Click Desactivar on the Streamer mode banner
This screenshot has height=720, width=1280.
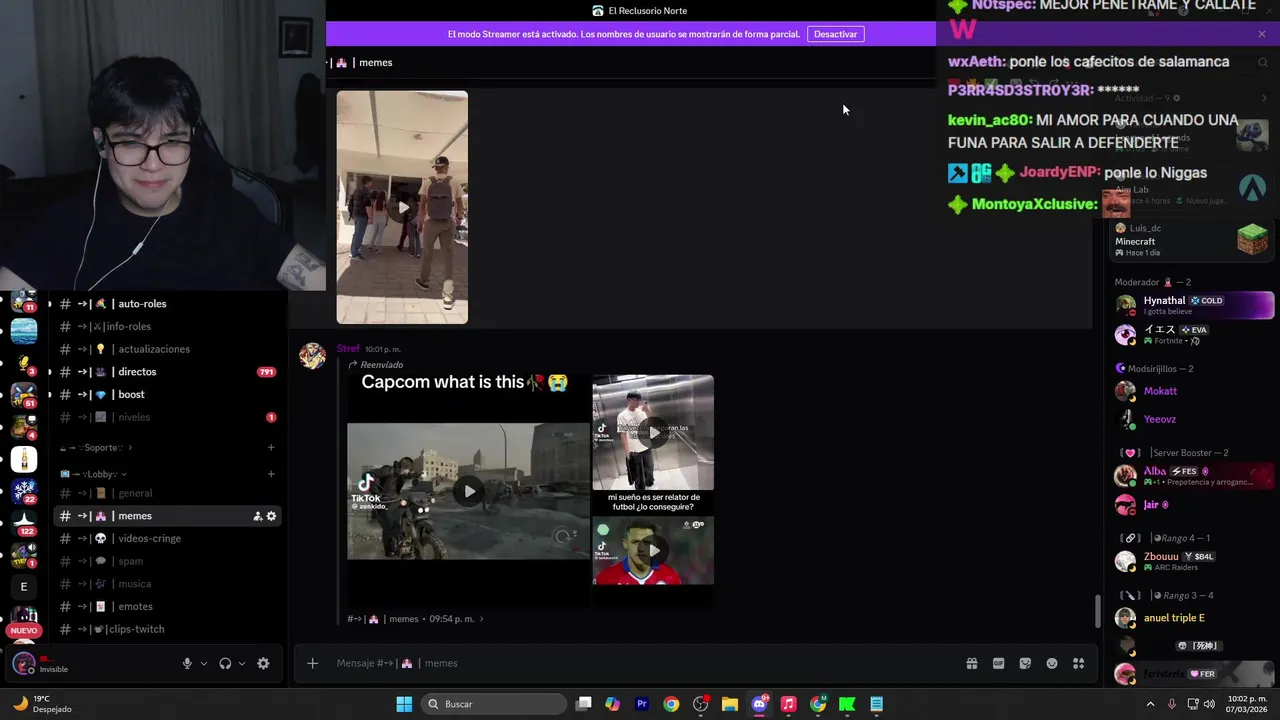[835, 34]
